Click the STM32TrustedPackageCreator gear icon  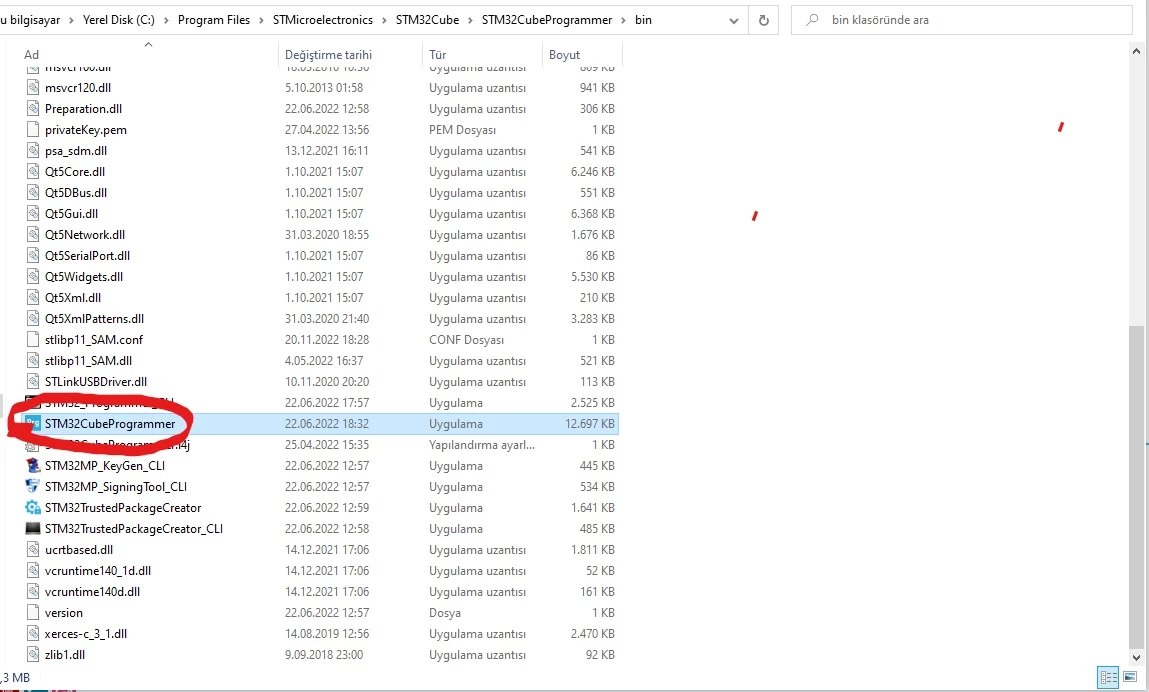point(32,507)
